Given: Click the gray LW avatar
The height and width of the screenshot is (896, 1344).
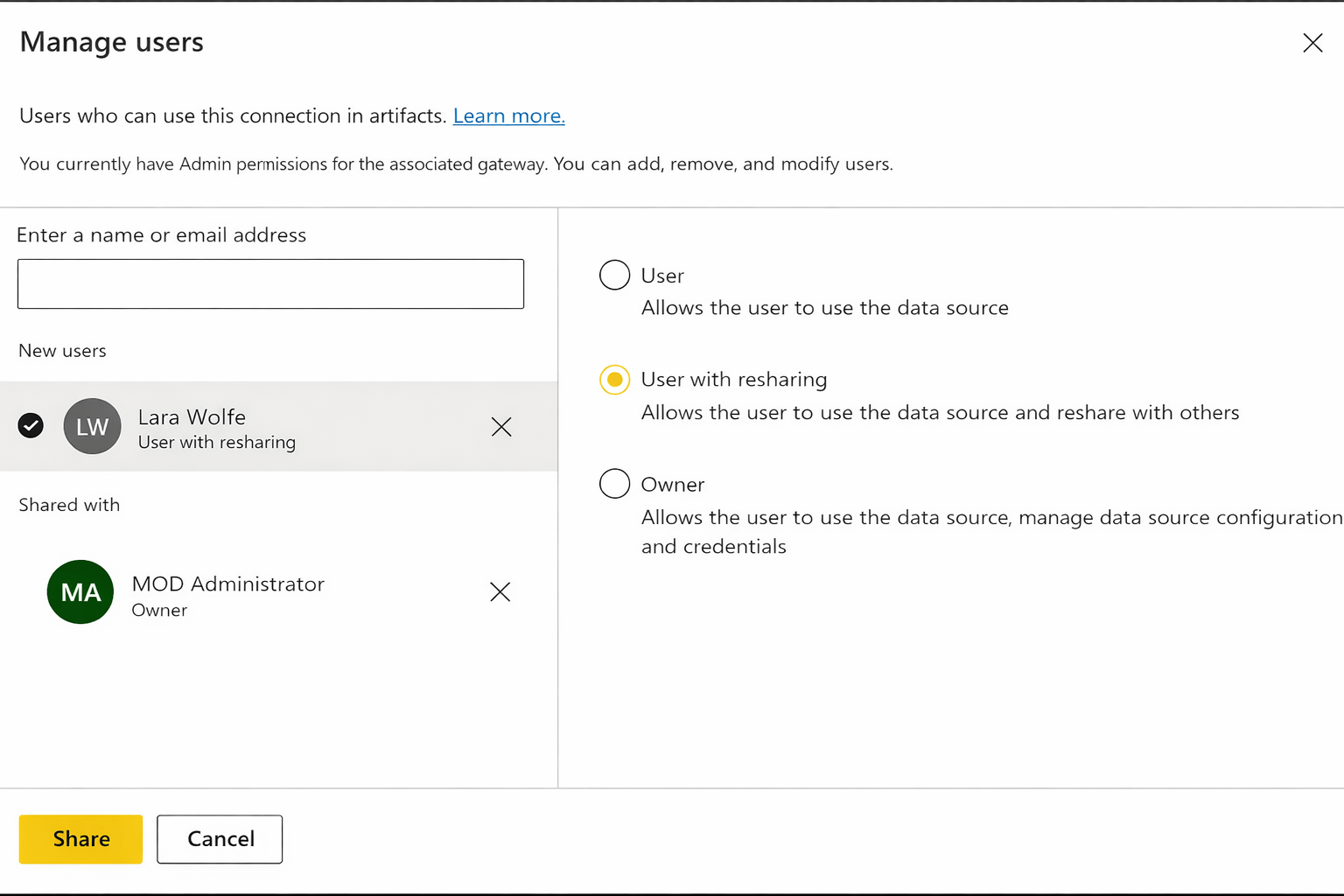Looking at the screenshot, I should [92, 427].
